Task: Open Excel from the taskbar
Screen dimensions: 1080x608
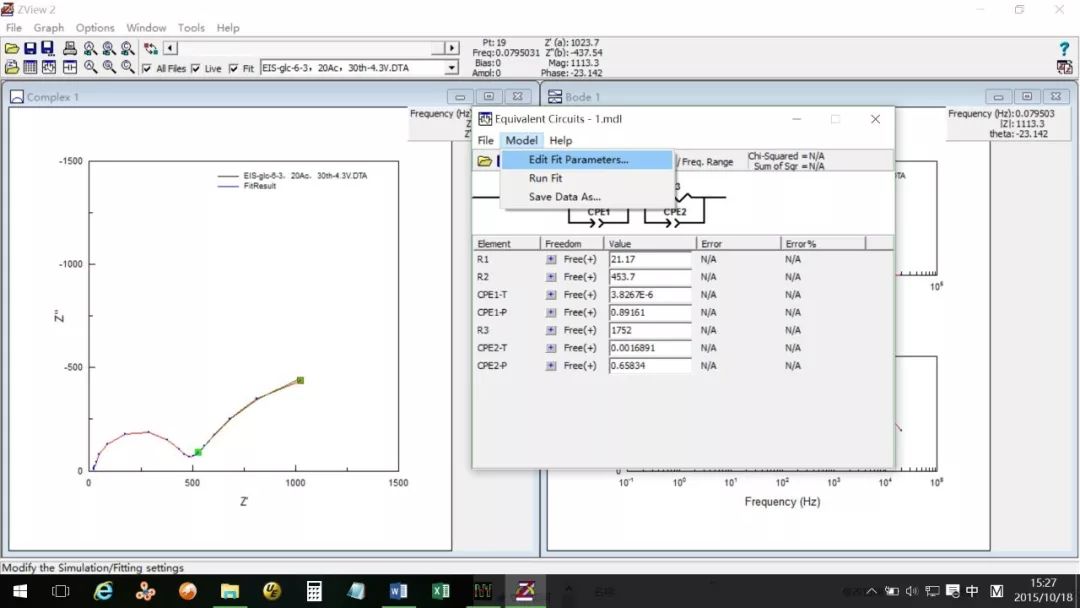Action: pos(441,591)
